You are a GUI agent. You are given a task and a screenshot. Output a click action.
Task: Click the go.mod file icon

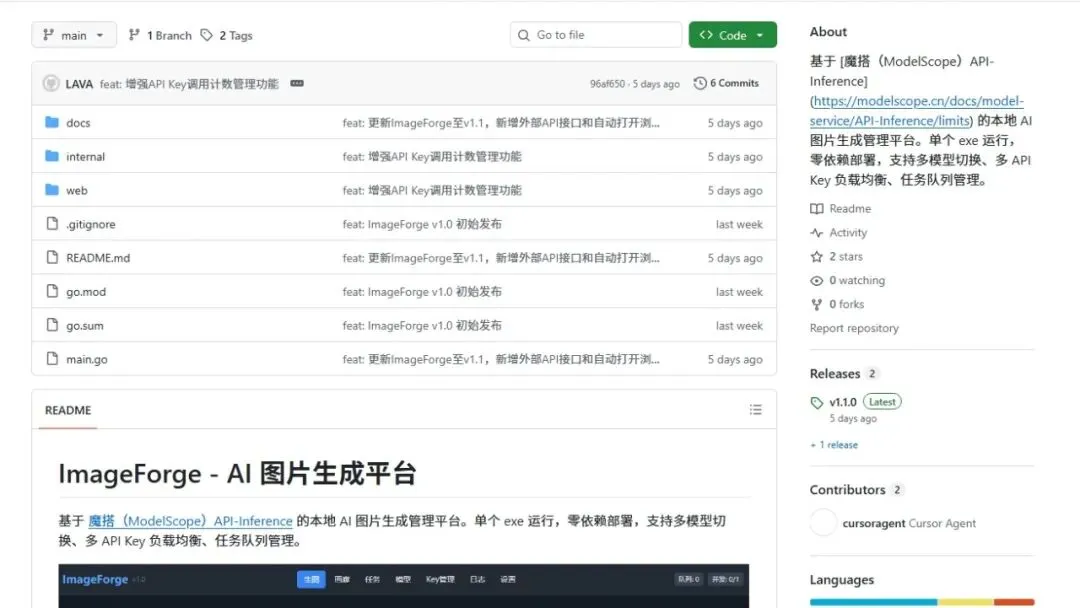coord(52,291)
